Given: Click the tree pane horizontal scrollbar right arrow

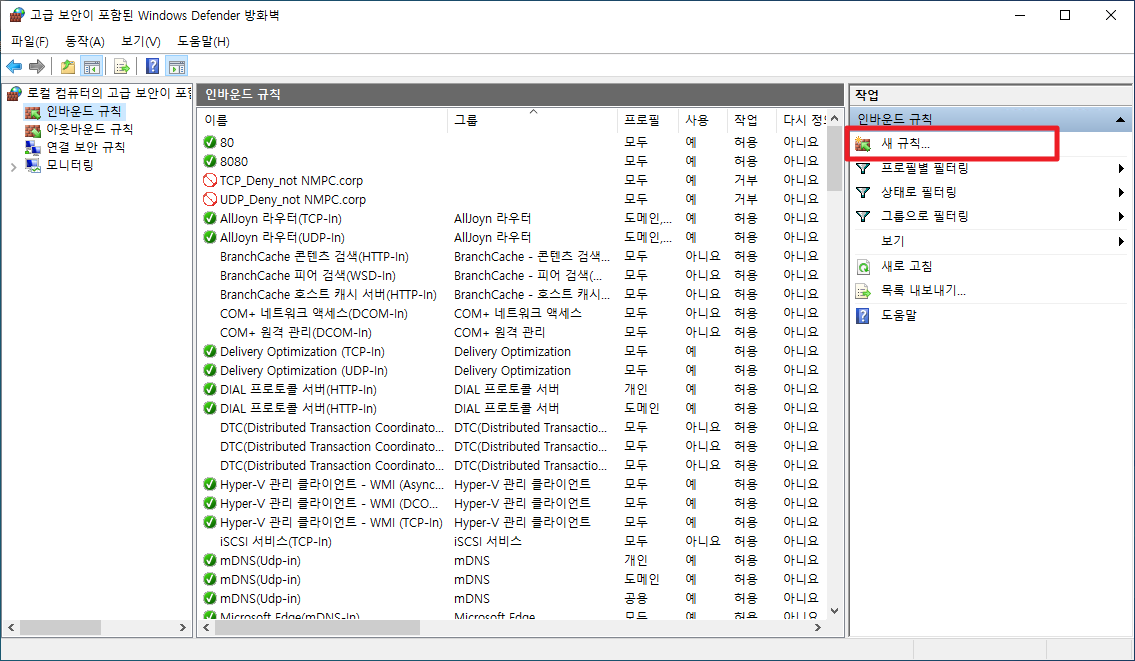Looking at the screenshot, I should [182, 628].
